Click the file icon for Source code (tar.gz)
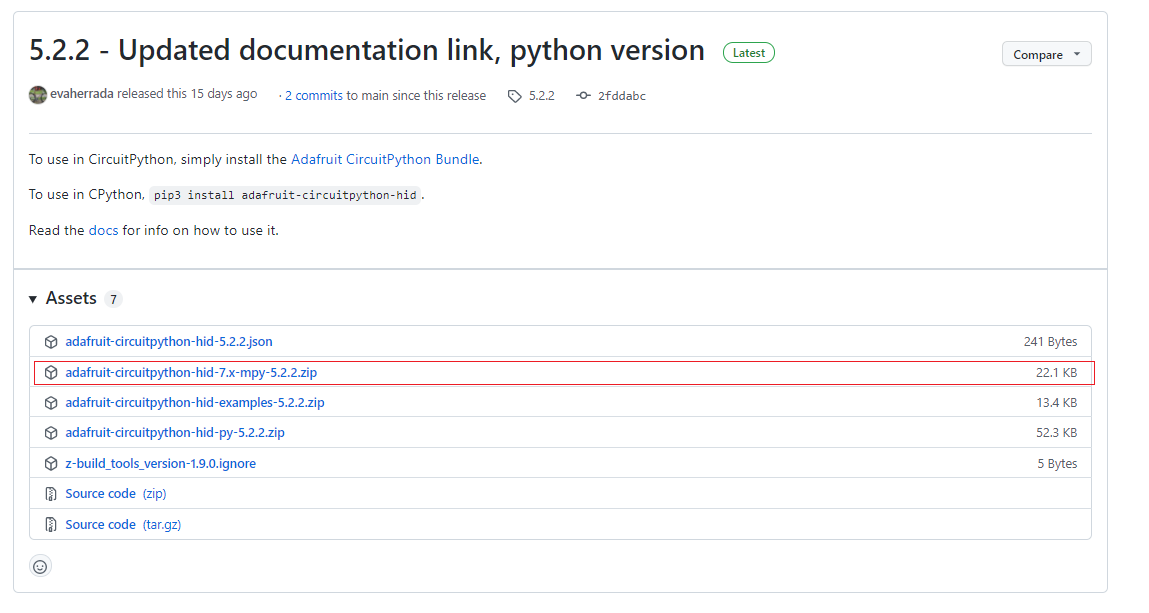1149x613 pixels. [51, 525]
